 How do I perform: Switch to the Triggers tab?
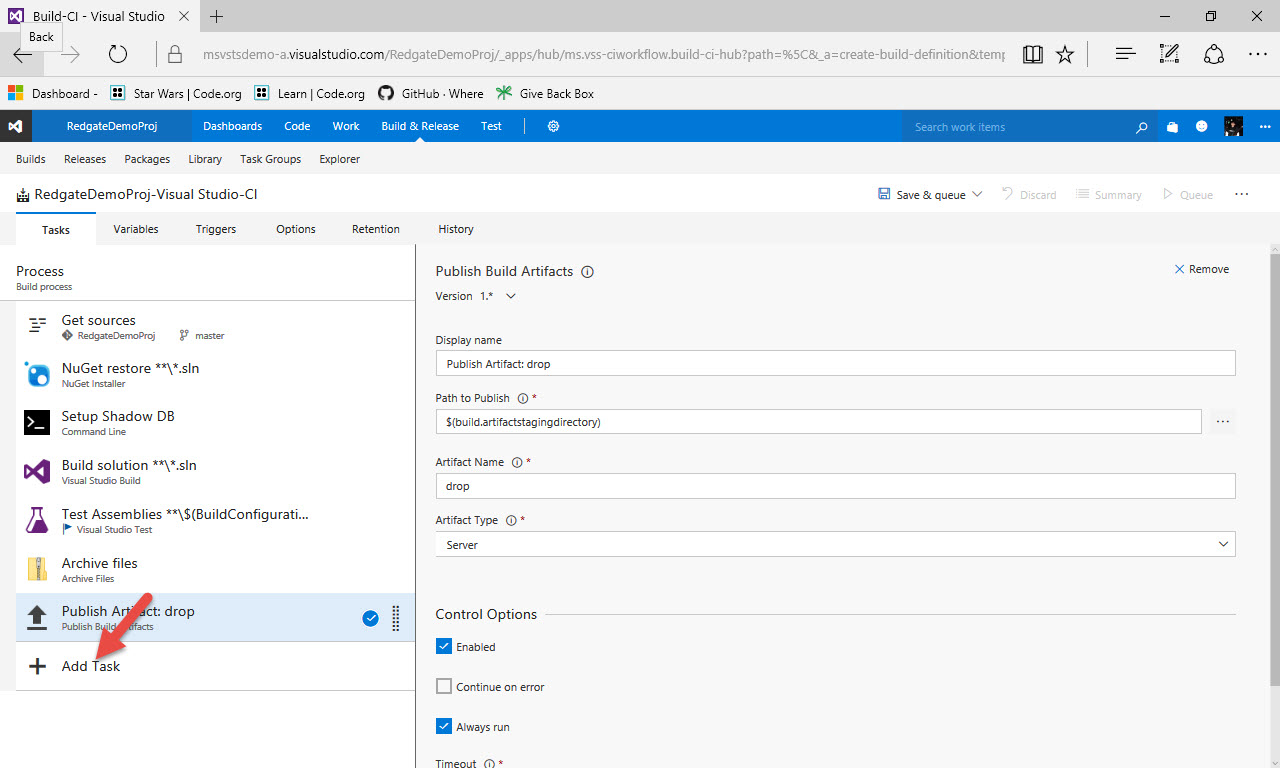pyautogui.click(x=216, y=229)
